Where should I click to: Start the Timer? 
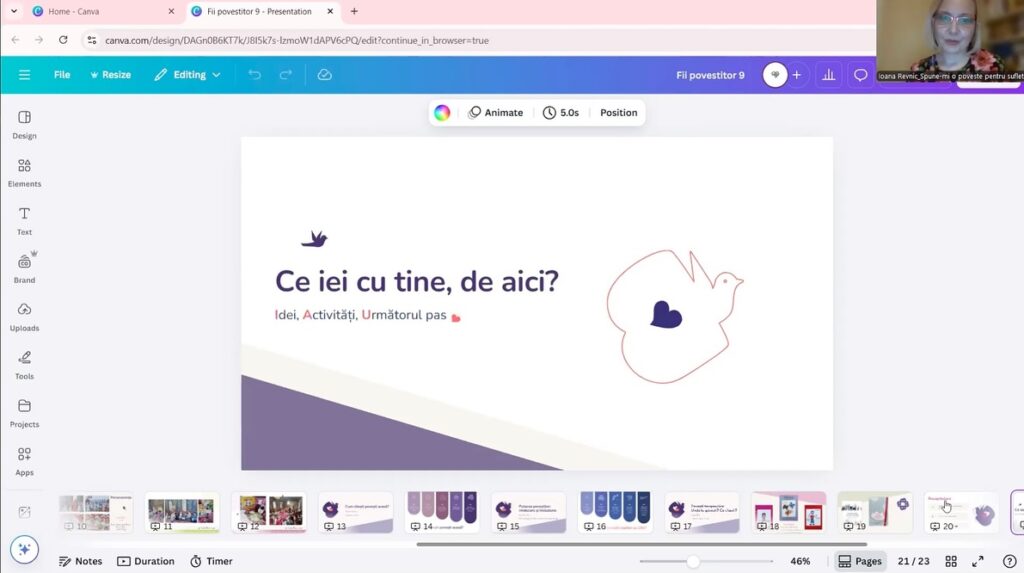211,561
